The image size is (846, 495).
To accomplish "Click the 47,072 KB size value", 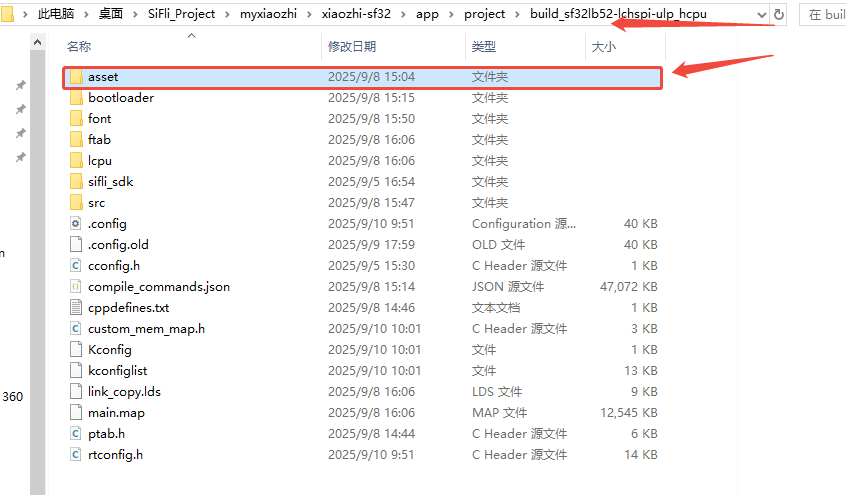I will pos(629,287).
